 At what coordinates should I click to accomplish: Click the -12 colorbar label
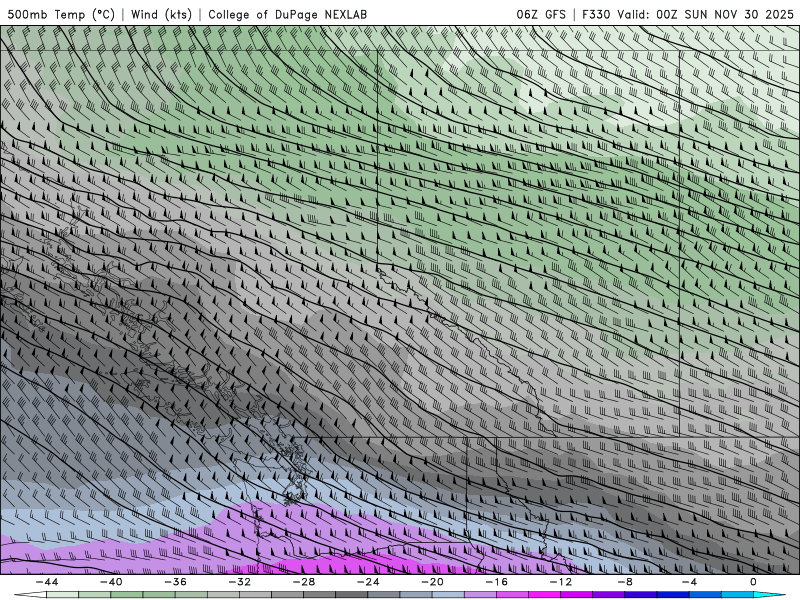pos(561,582)
